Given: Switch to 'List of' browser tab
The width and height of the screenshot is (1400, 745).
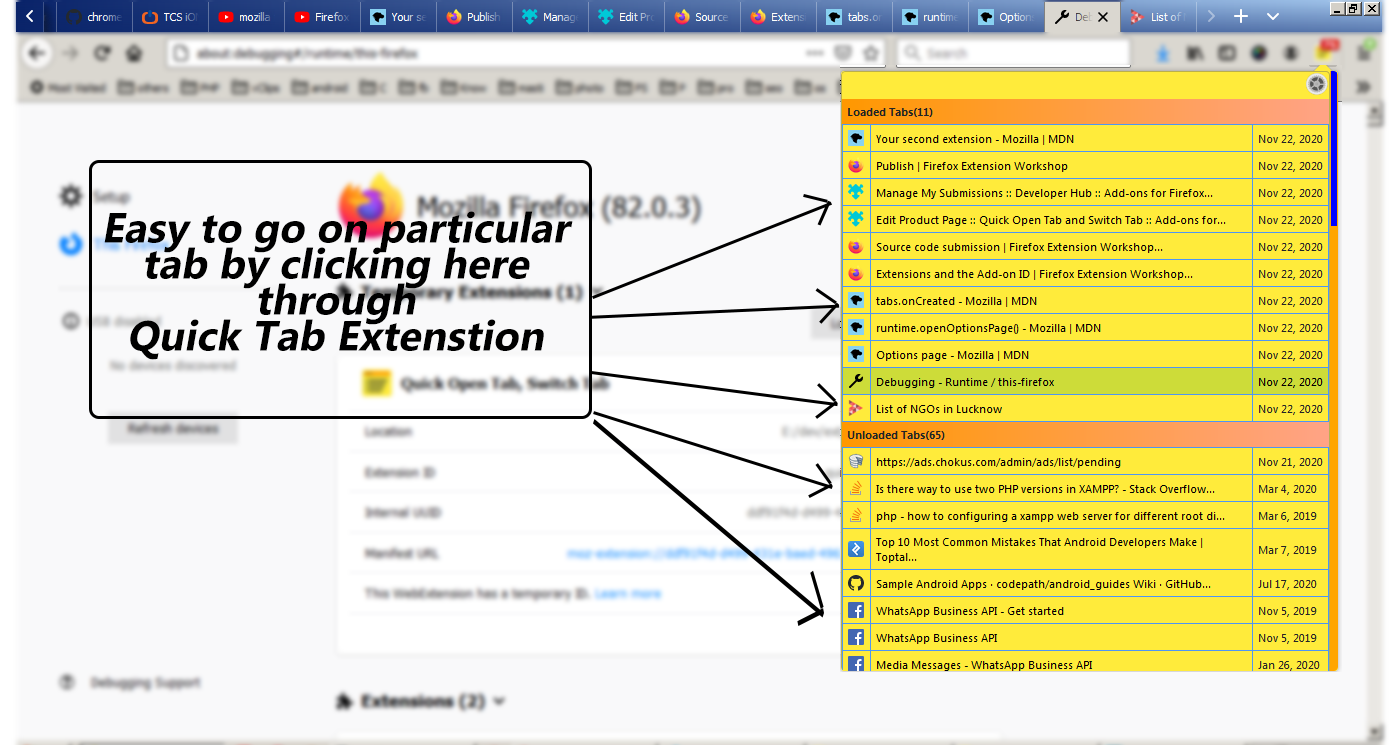Looking at the screenshot, I should 1158,17.
